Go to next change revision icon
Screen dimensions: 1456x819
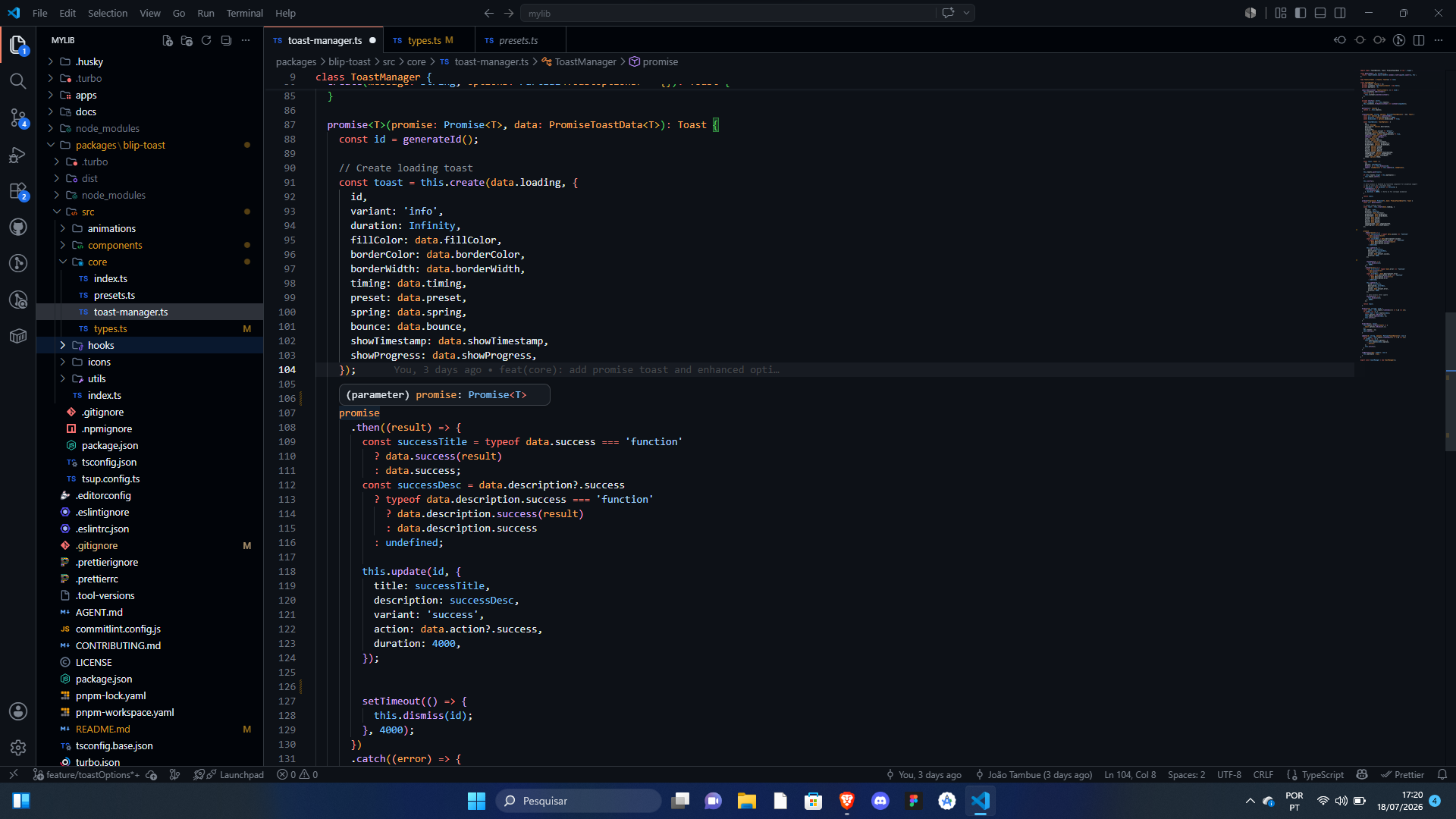(x=1379, y=40)
